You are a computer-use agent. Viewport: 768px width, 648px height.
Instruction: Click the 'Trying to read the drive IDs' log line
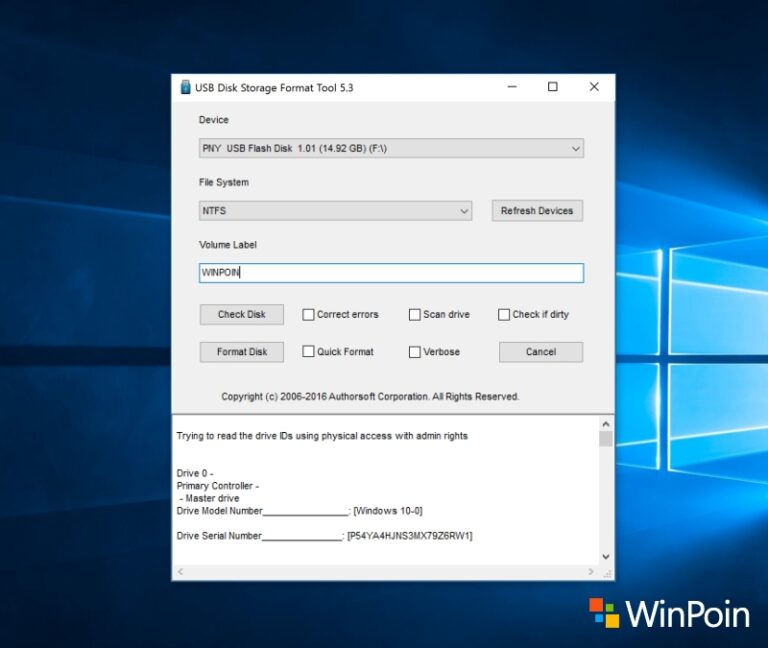[x=322, y=436]
